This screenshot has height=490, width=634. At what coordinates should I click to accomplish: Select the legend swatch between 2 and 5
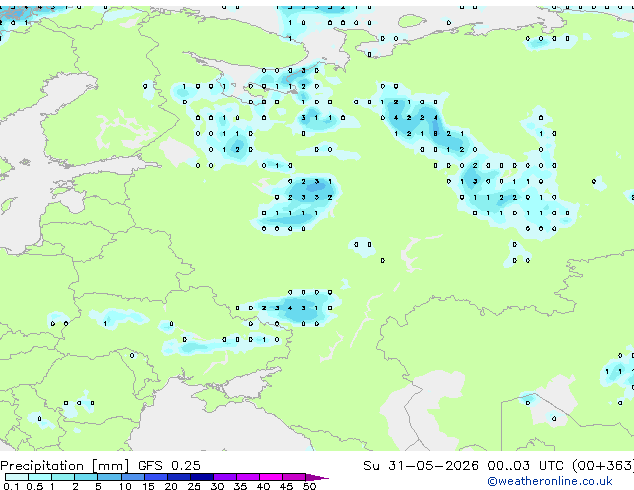click(x=86, y=477)
